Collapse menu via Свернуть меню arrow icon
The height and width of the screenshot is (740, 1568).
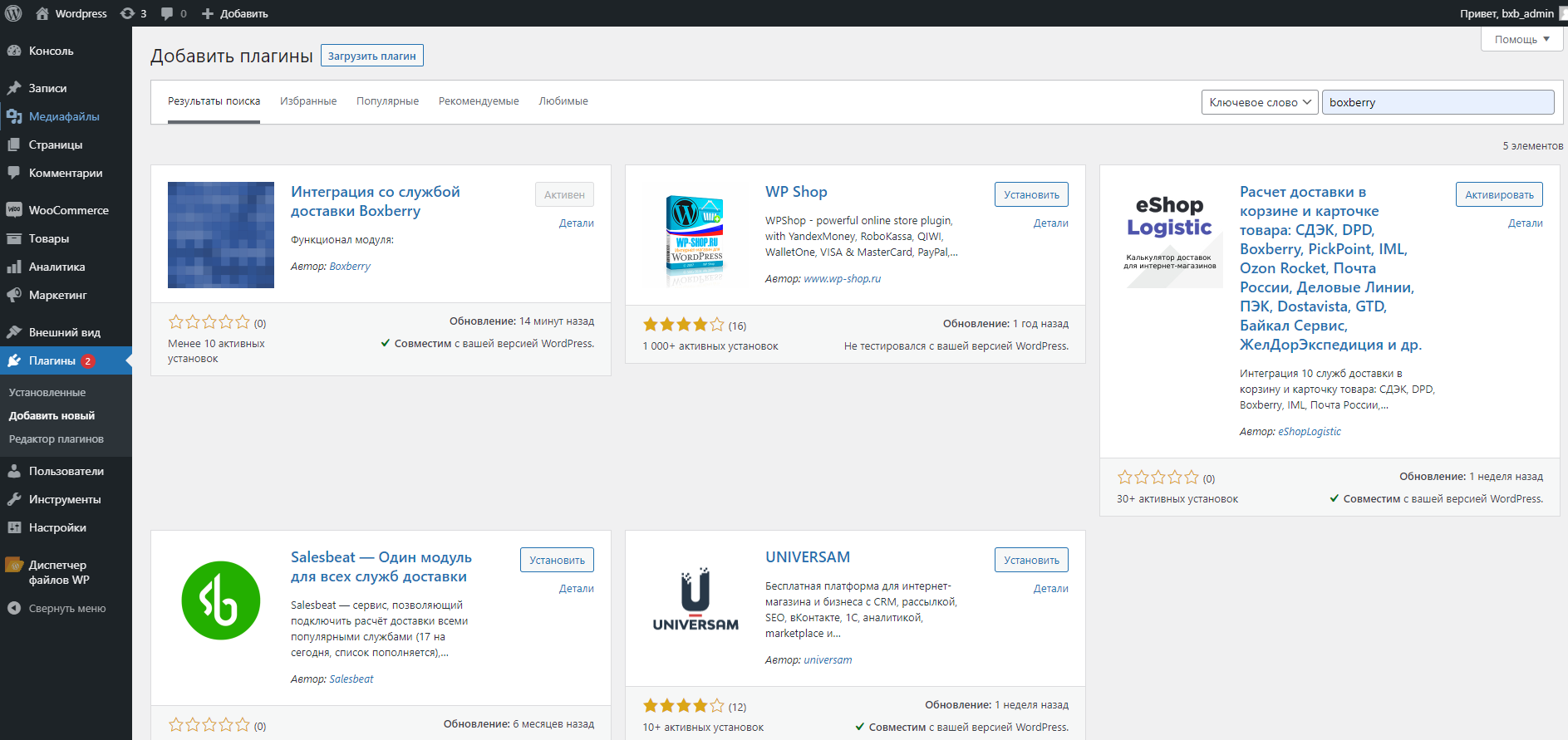[14, 608]
